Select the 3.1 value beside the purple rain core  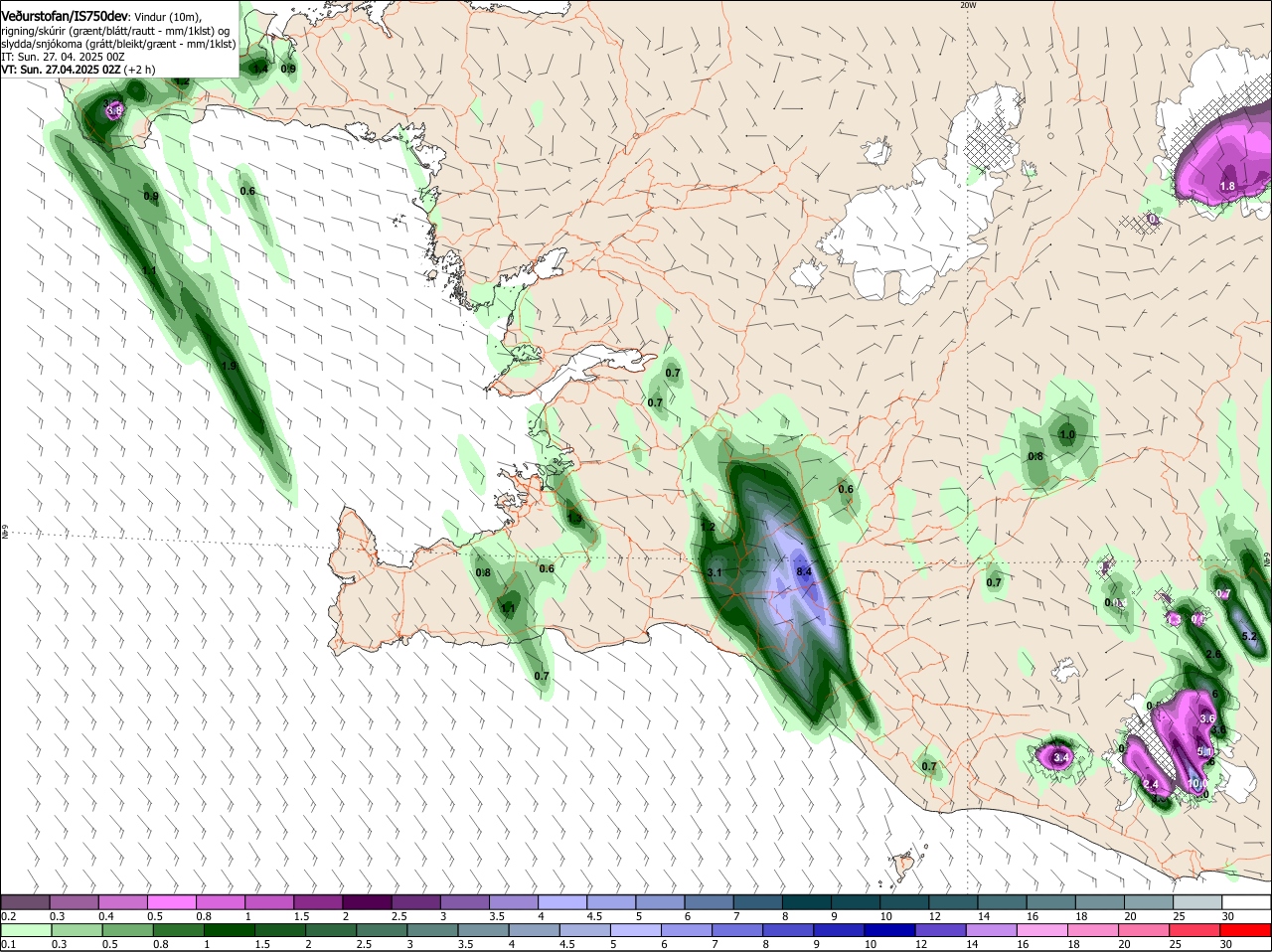click(x=715, y=573)
